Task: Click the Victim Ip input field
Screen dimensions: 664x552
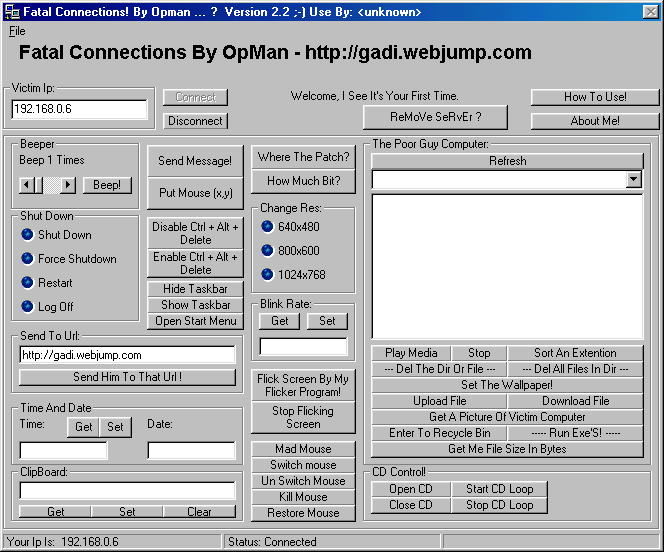Action: tap(79, 110)
